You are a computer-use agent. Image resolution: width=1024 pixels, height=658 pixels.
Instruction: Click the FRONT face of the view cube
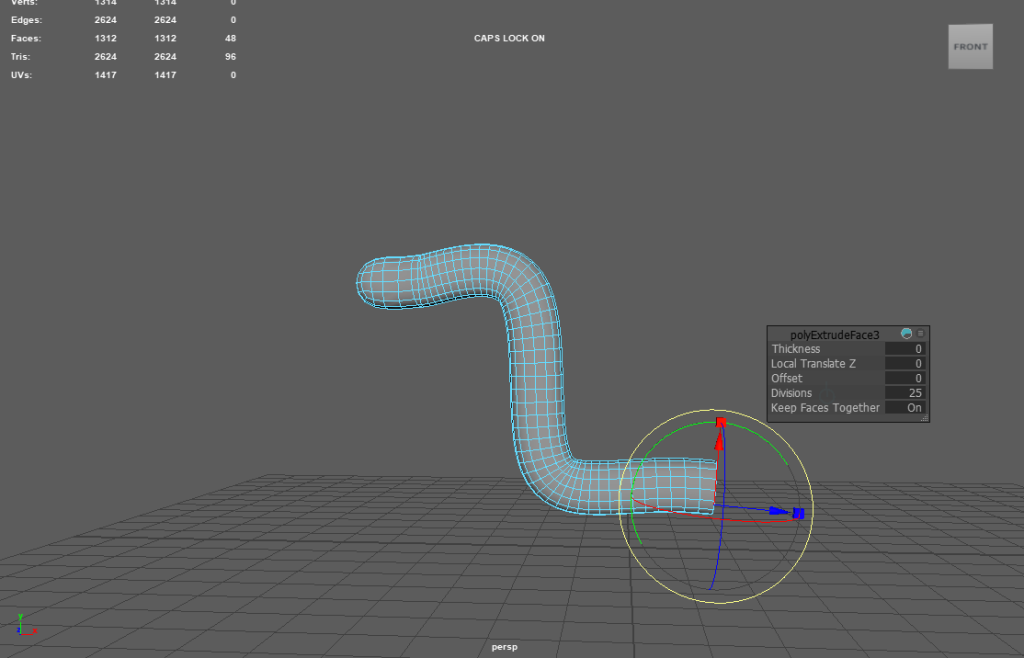click(970, 47)
